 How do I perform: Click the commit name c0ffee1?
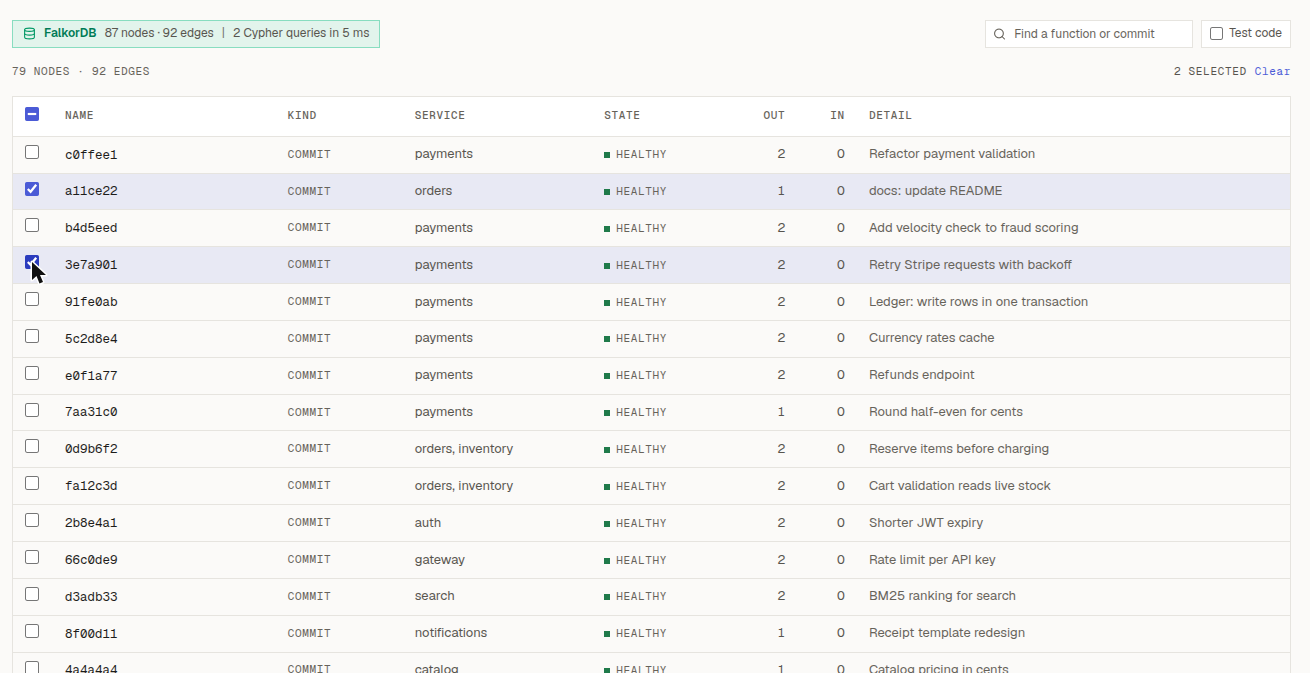point(91,155)
